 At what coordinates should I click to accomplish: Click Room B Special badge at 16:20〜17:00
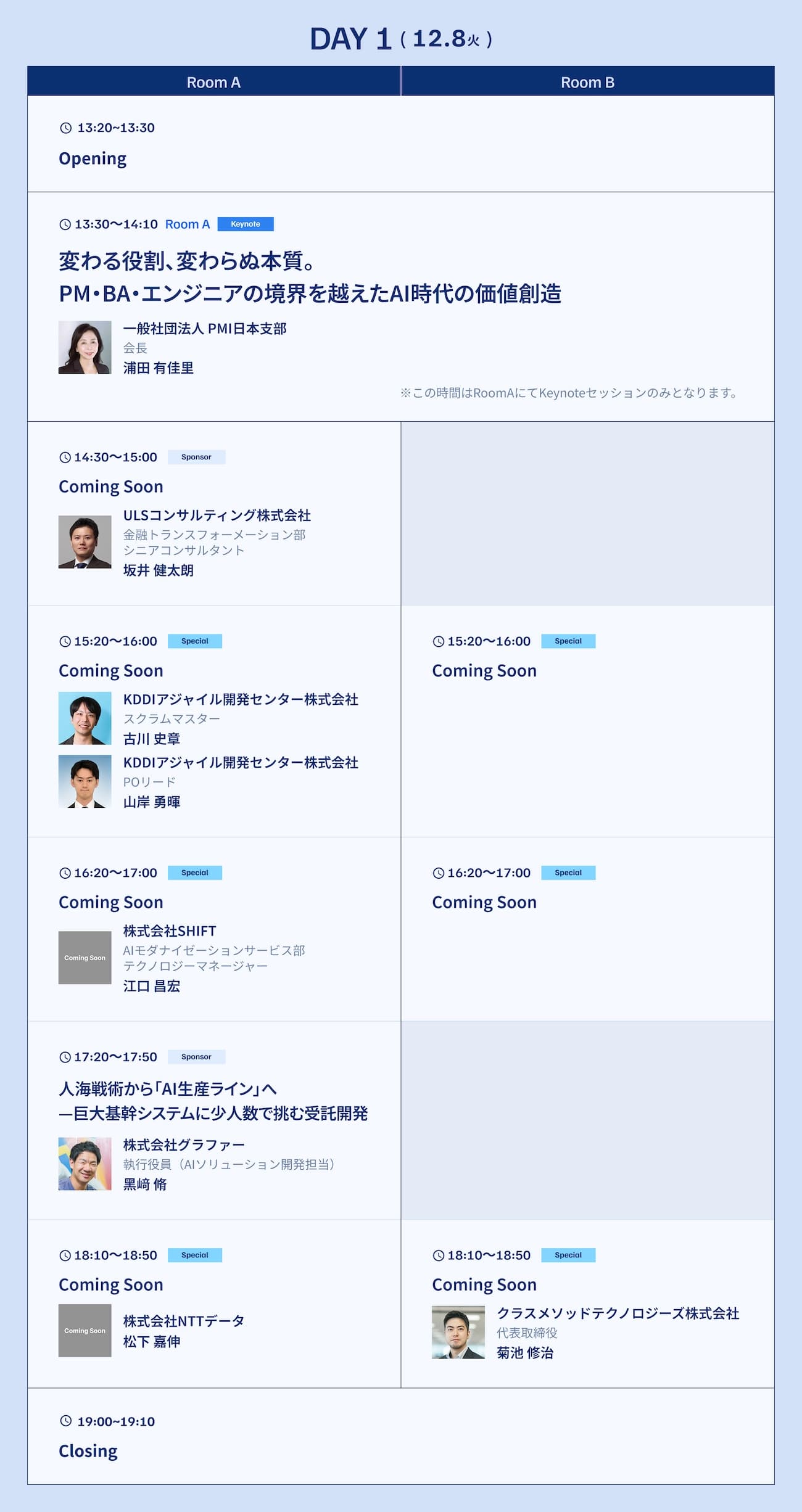tap(568, 873)
